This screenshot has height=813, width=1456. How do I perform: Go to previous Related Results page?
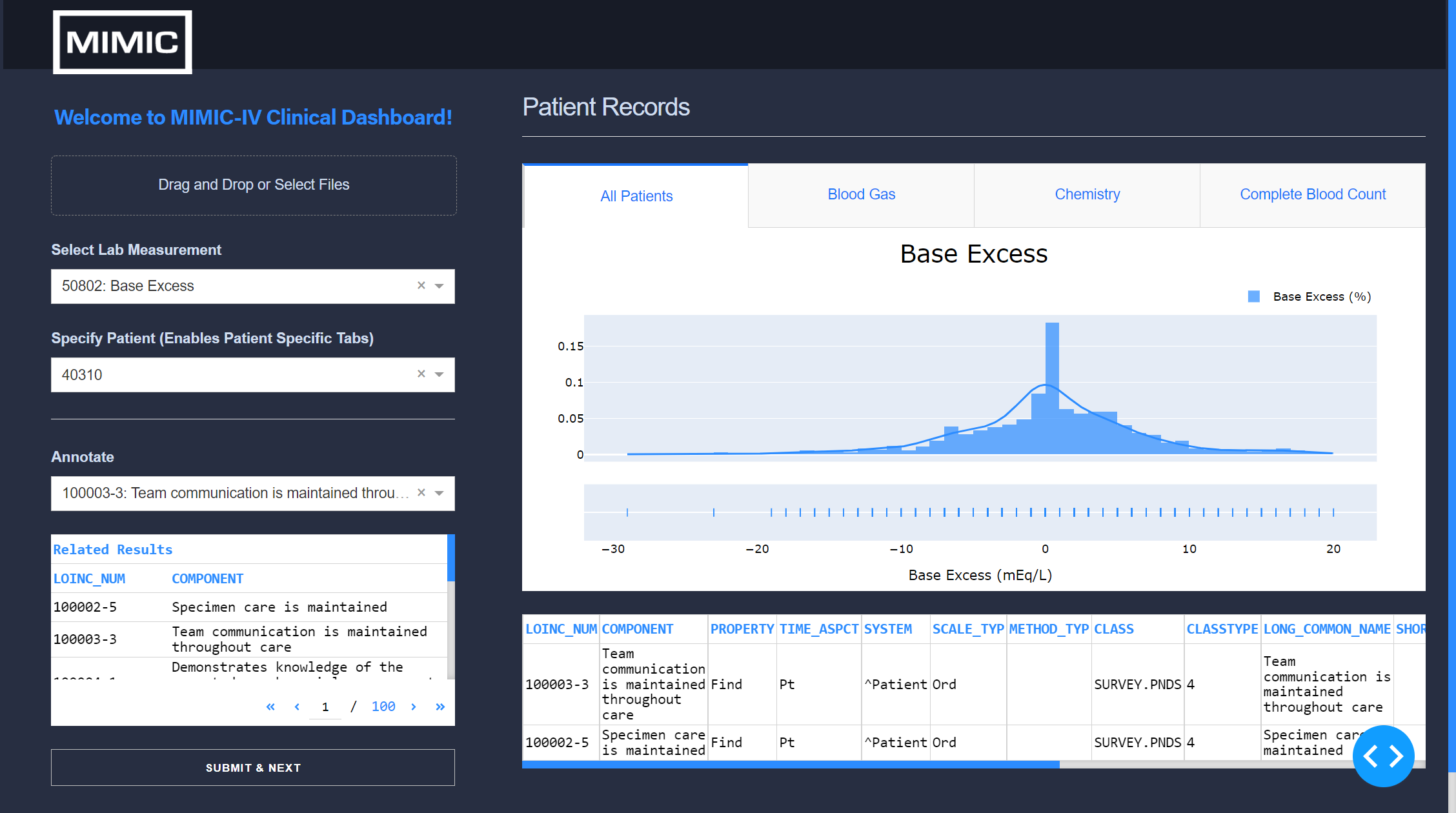point(296,707)
